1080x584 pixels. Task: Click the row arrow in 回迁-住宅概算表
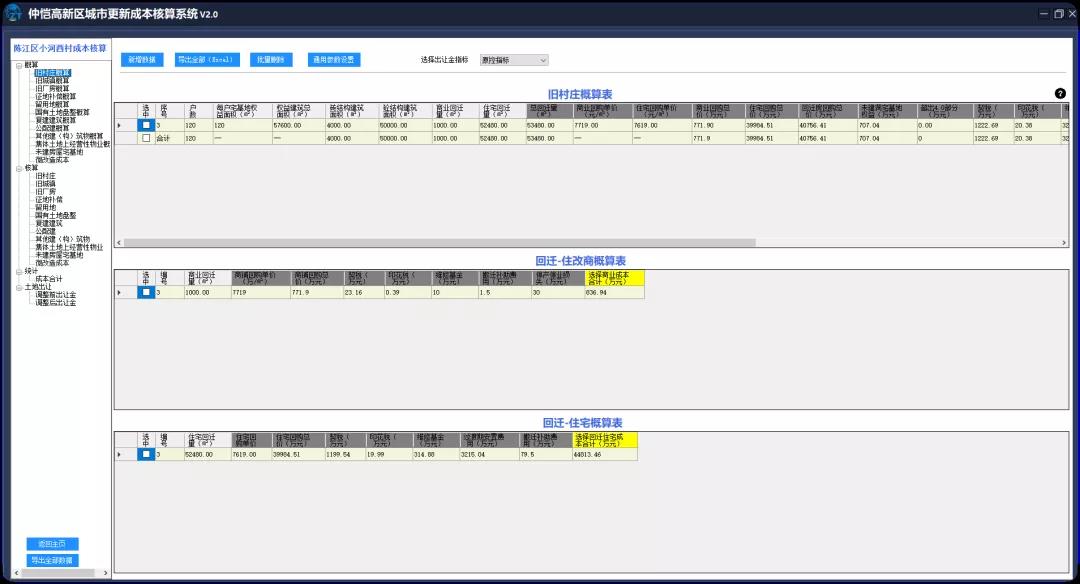click(120, 454)
